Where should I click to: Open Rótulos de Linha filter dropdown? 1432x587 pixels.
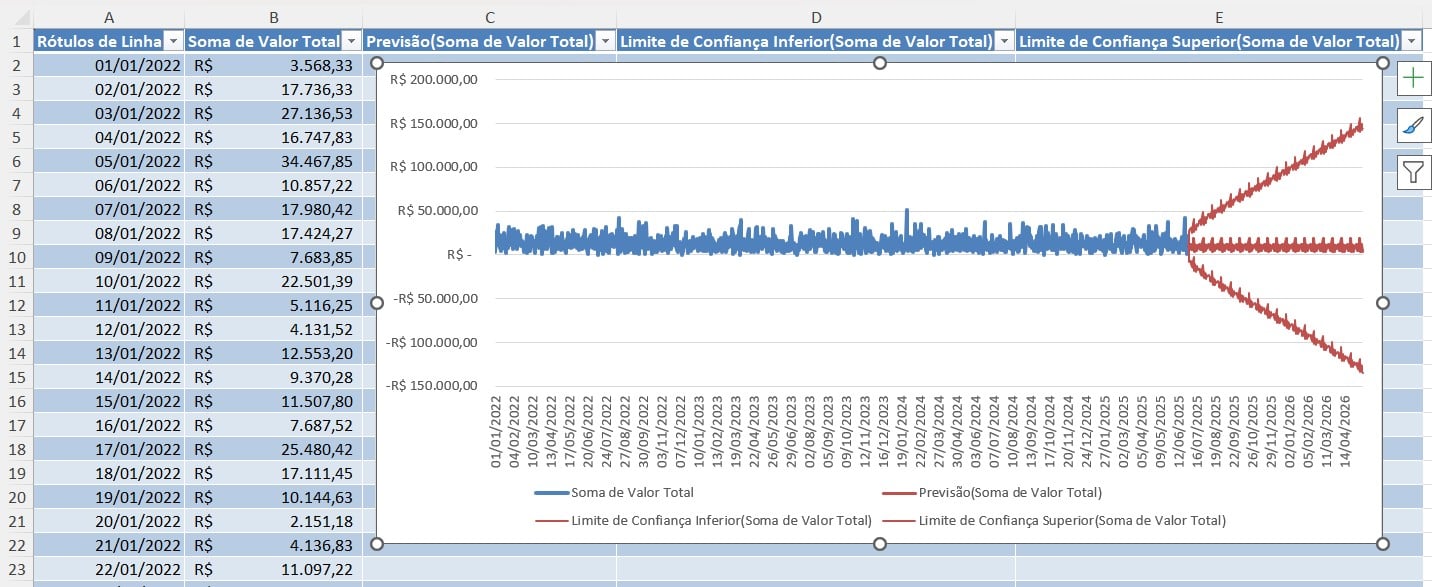[x=172, y=41]
